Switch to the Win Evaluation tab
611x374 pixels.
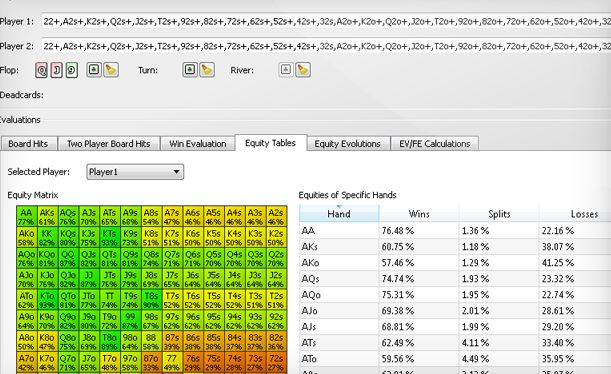pos(198,144)
